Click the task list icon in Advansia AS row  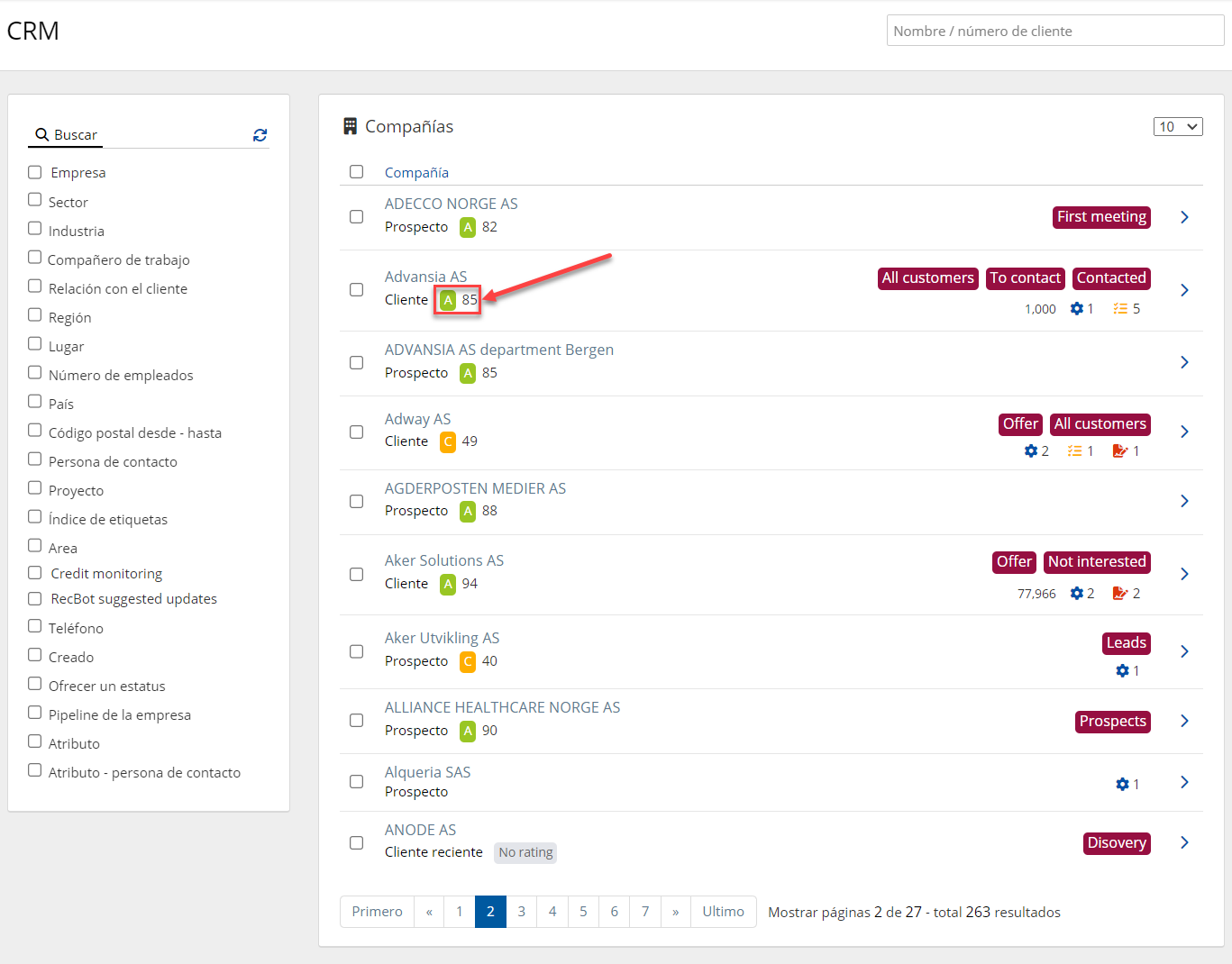[1120, 309]
